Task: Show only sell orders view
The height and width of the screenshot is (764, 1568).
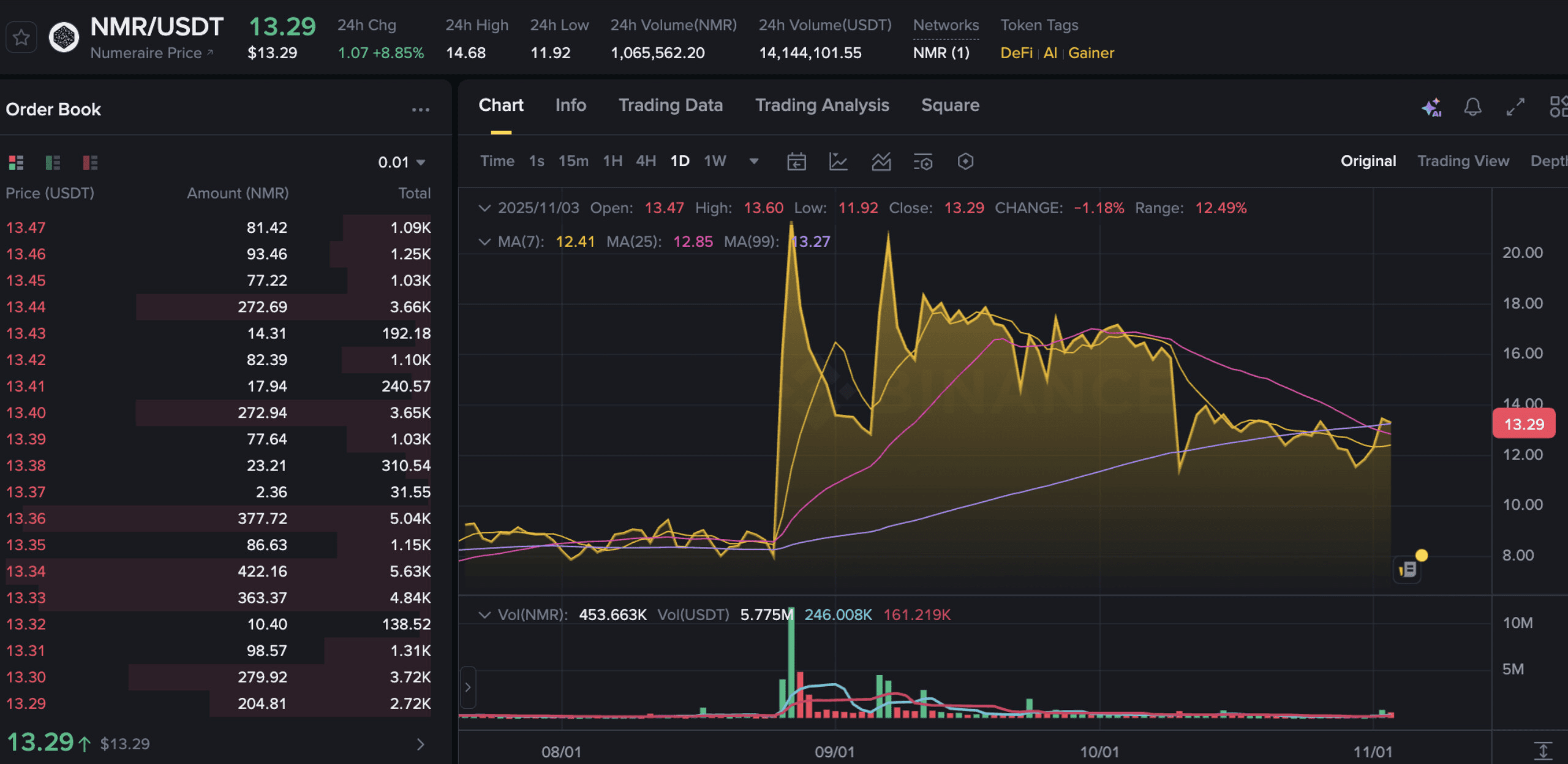Action: pos(90,162)
